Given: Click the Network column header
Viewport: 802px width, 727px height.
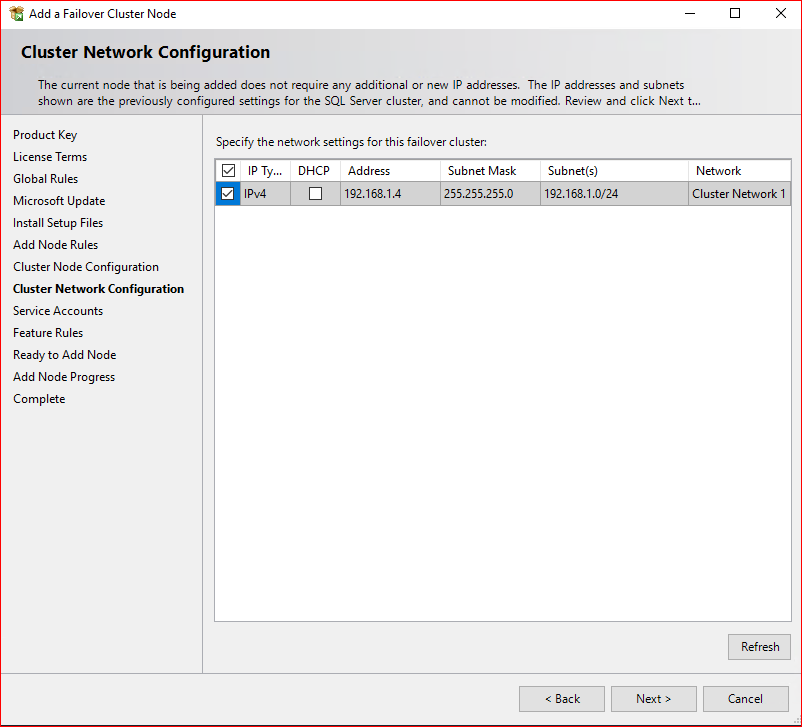Looking at the screenshot, I should pos(739,170).
